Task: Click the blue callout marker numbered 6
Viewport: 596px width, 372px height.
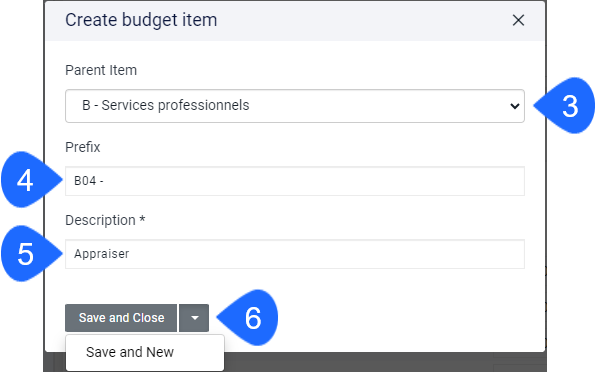Action: coord(249,318)
